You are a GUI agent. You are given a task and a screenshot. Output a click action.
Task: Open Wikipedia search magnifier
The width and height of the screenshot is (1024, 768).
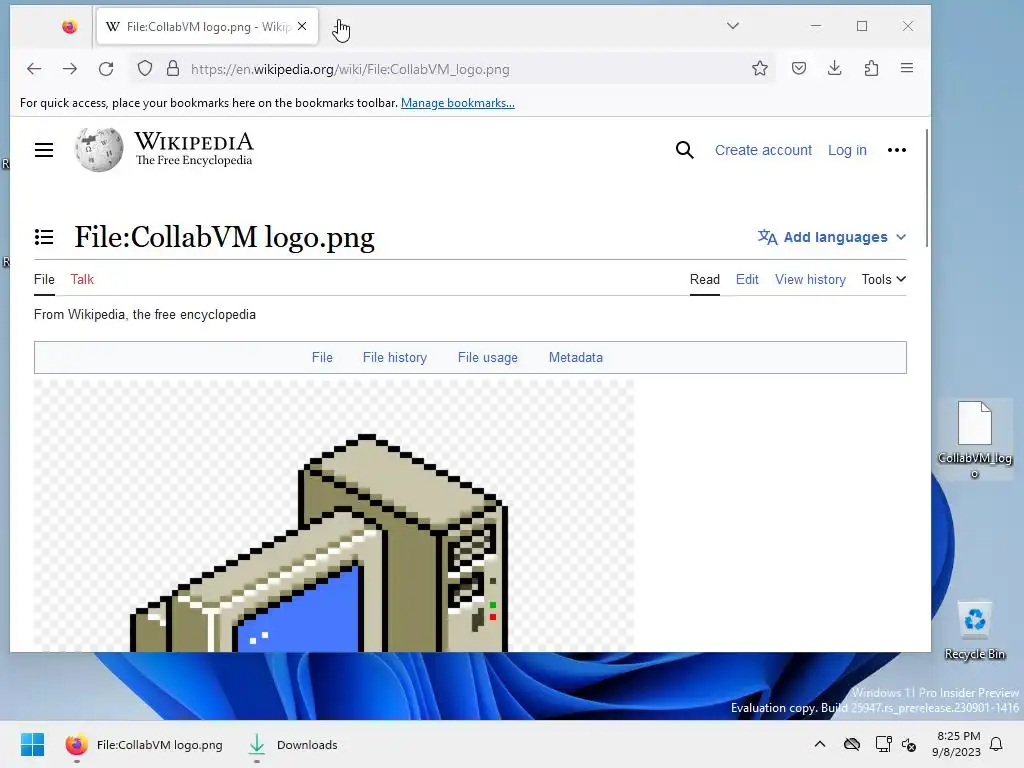[x=684, y=150]
